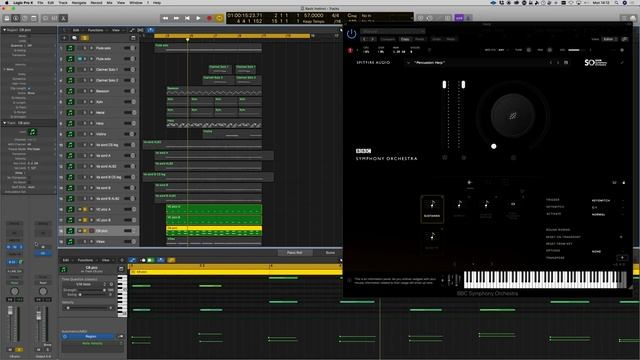Click the Piano Roll Velocity slider
This screenshot has width=640, height=360.
[89, 308]
